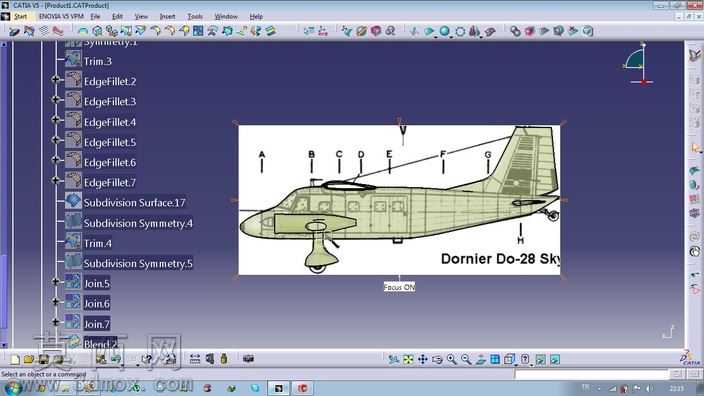
Task: Open the Insert menu
Action: tap(167, 16)
